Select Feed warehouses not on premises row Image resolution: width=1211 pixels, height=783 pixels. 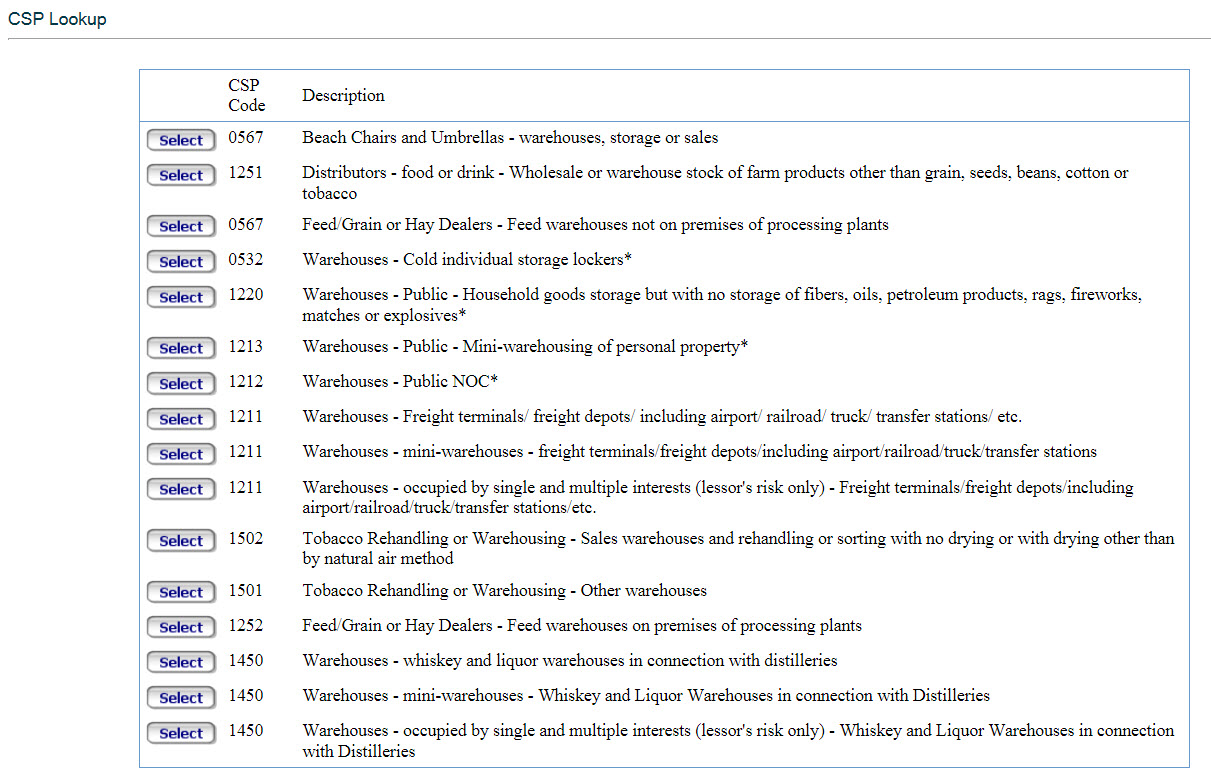point(181,227)
